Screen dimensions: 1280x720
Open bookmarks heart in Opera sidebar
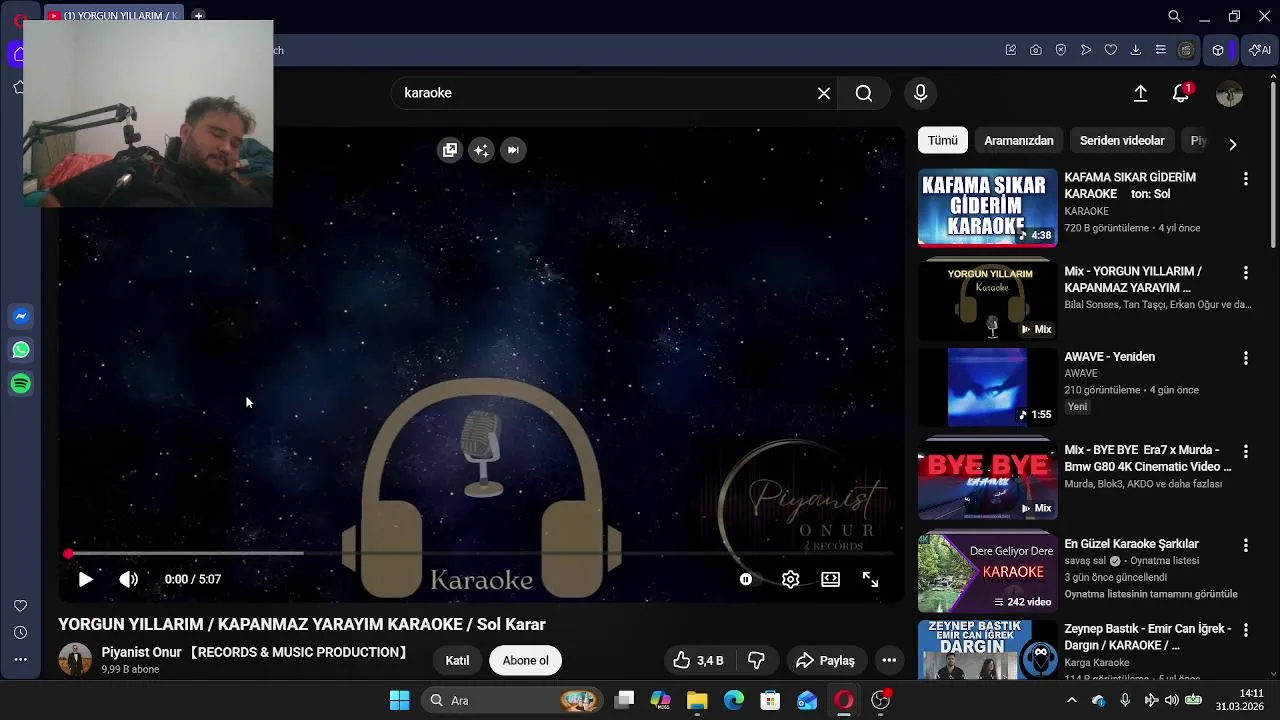[x=20, y=606]
